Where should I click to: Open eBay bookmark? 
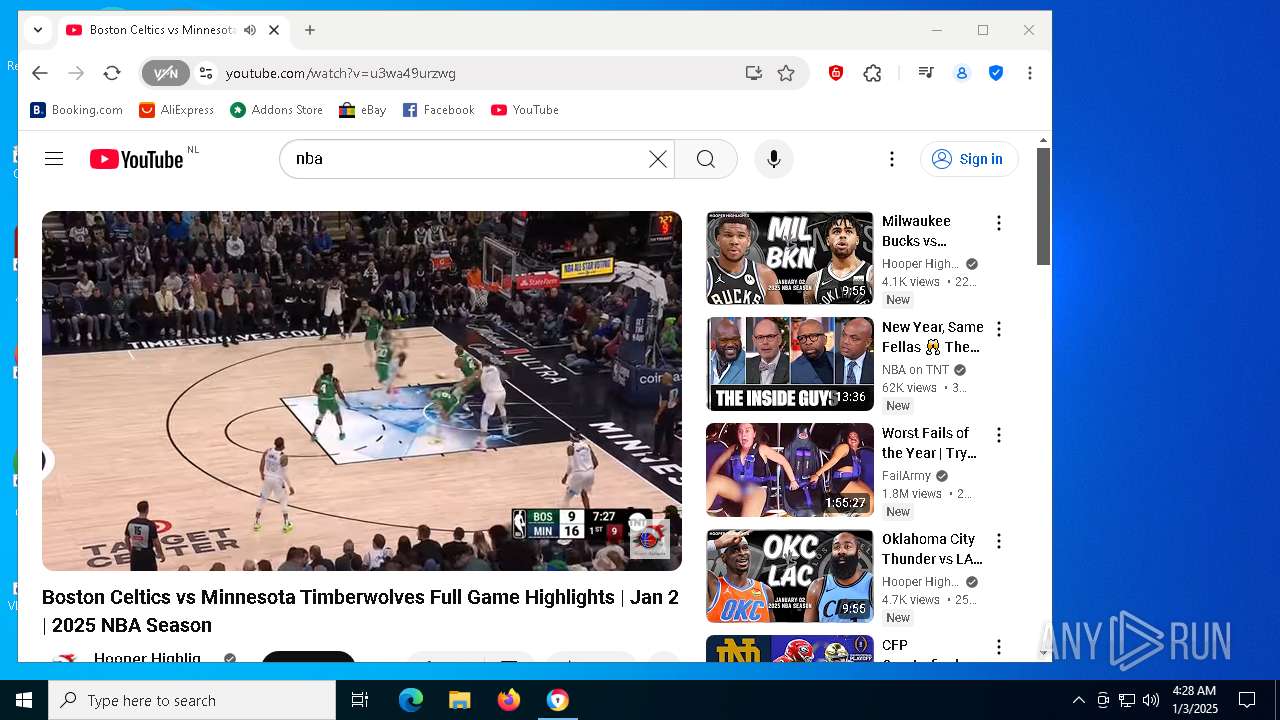[x=363, y=110]
